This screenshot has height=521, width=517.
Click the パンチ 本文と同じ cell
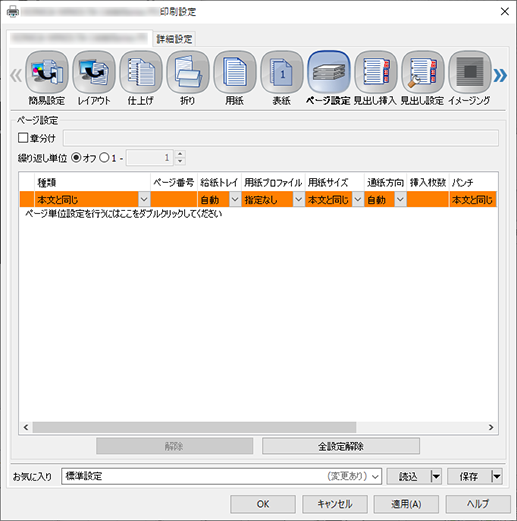(x=473, y=199)
